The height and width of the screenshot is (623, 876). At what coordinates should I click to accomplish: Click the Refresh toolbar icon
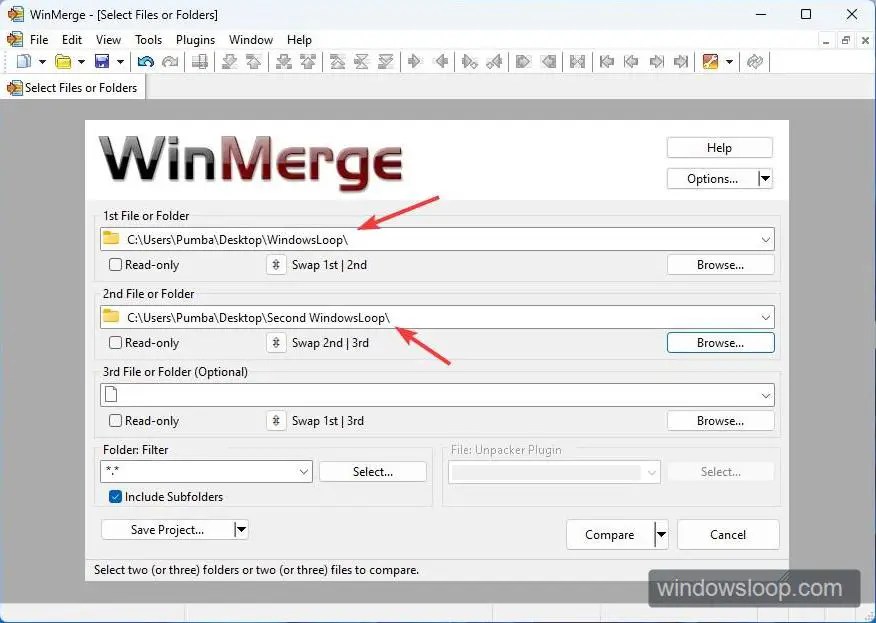pyautogui.click(x=755, y=61)
